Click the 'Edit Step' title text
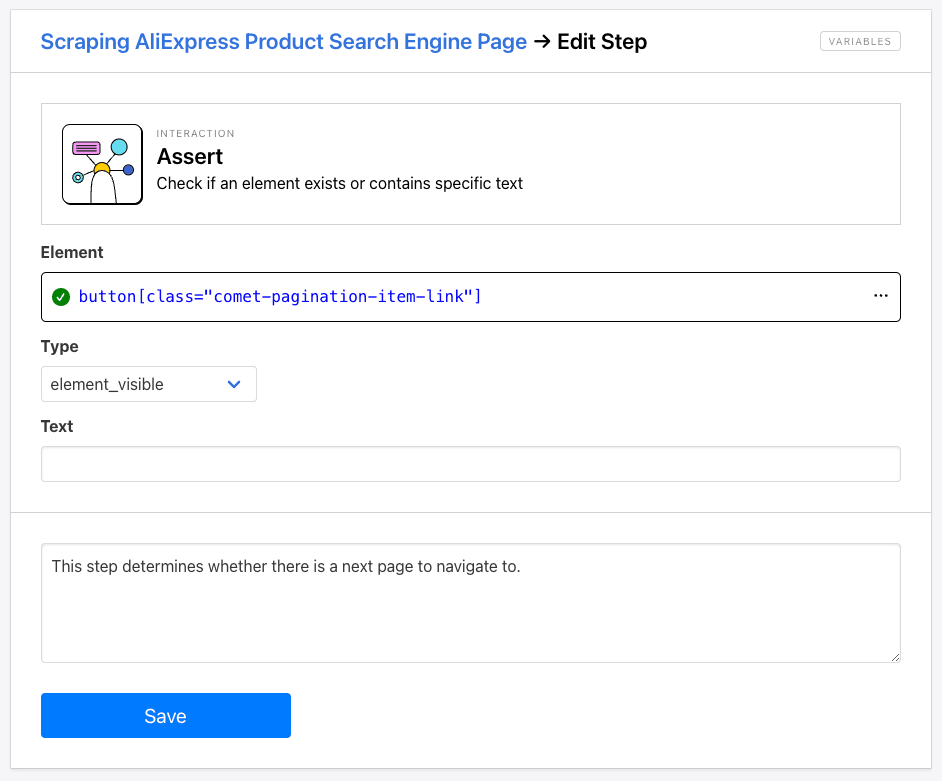942x781 pixels. [602, 41]
